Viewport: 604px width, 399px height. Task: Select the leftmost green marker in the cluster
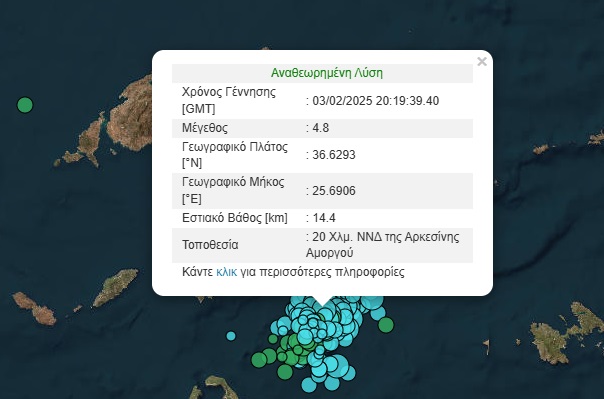tap(259, 360)
